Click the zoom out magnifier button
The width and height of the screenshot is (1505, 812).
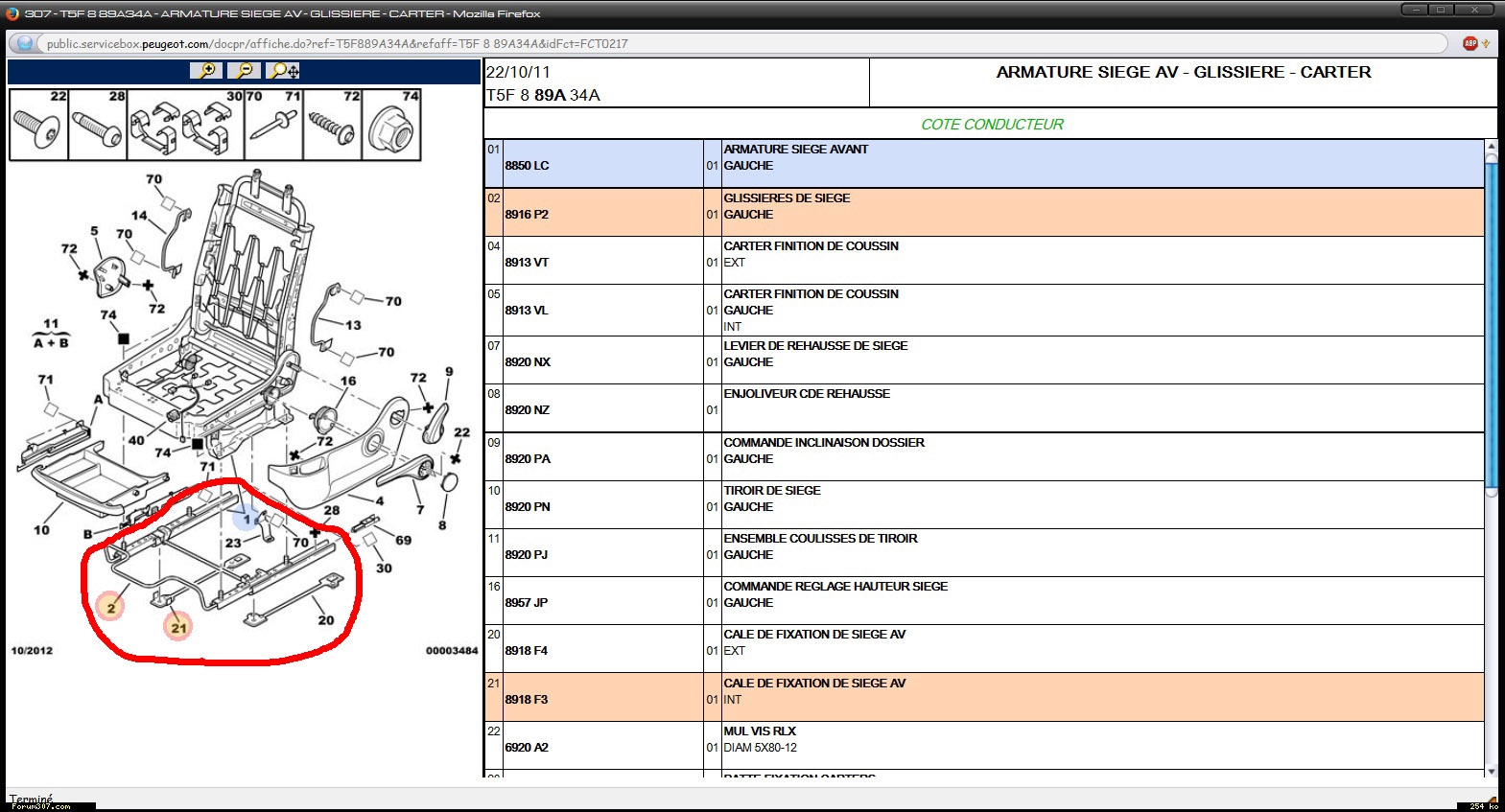[246, 71]
